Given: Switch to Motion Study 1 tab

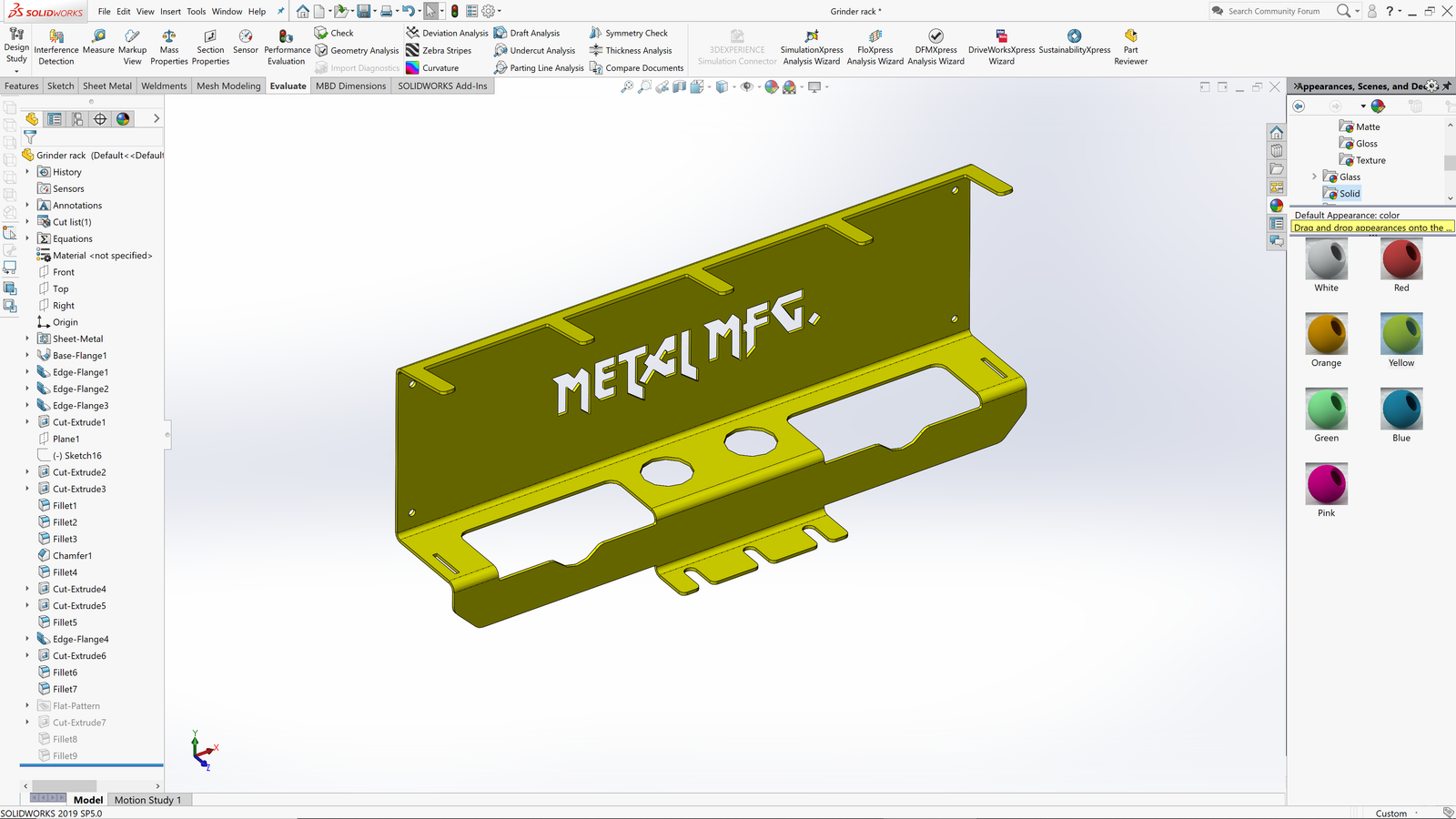Looking at the screenshot, I should tap(147, 800).
